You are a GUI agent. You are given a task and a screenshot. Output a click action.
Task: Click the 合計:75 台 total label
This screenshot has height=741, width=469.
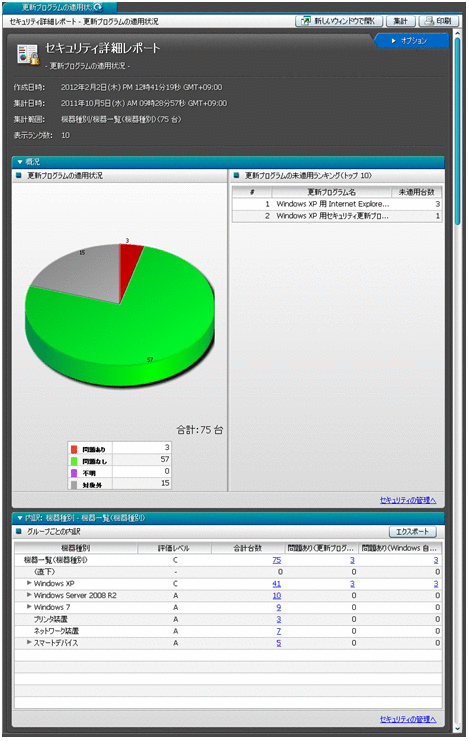pyautogui.click(x=200, y=430)
